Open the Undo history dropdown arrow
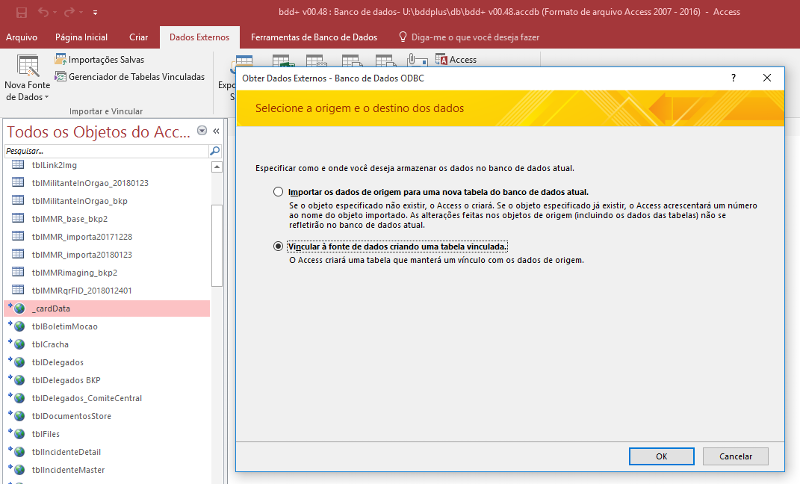This screenshot has width=800, height=484. [55, 12]
